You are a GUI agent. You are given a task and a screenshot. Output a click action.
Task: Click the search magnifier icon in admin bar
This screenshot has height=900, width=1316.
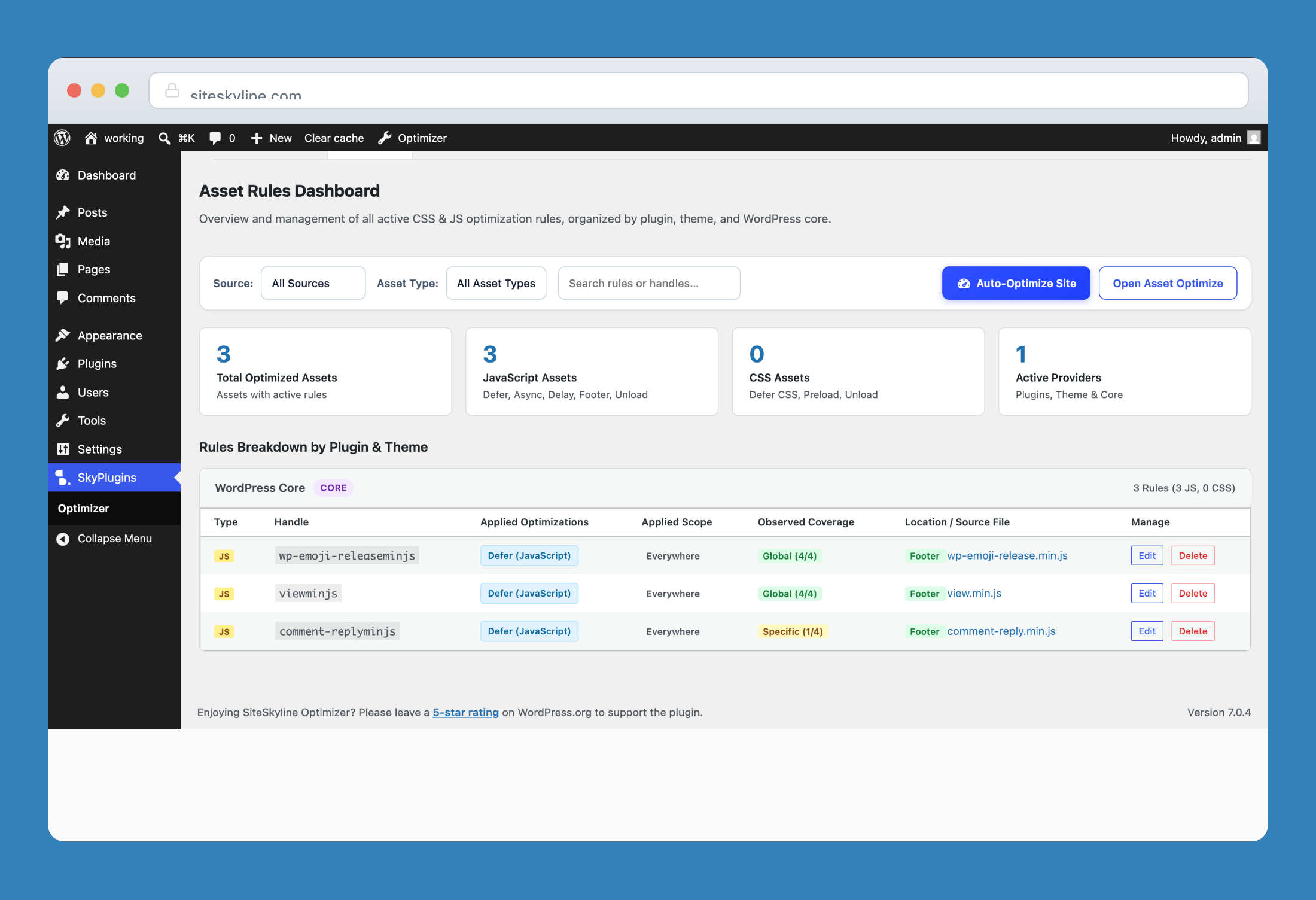[x=164, y=138]
